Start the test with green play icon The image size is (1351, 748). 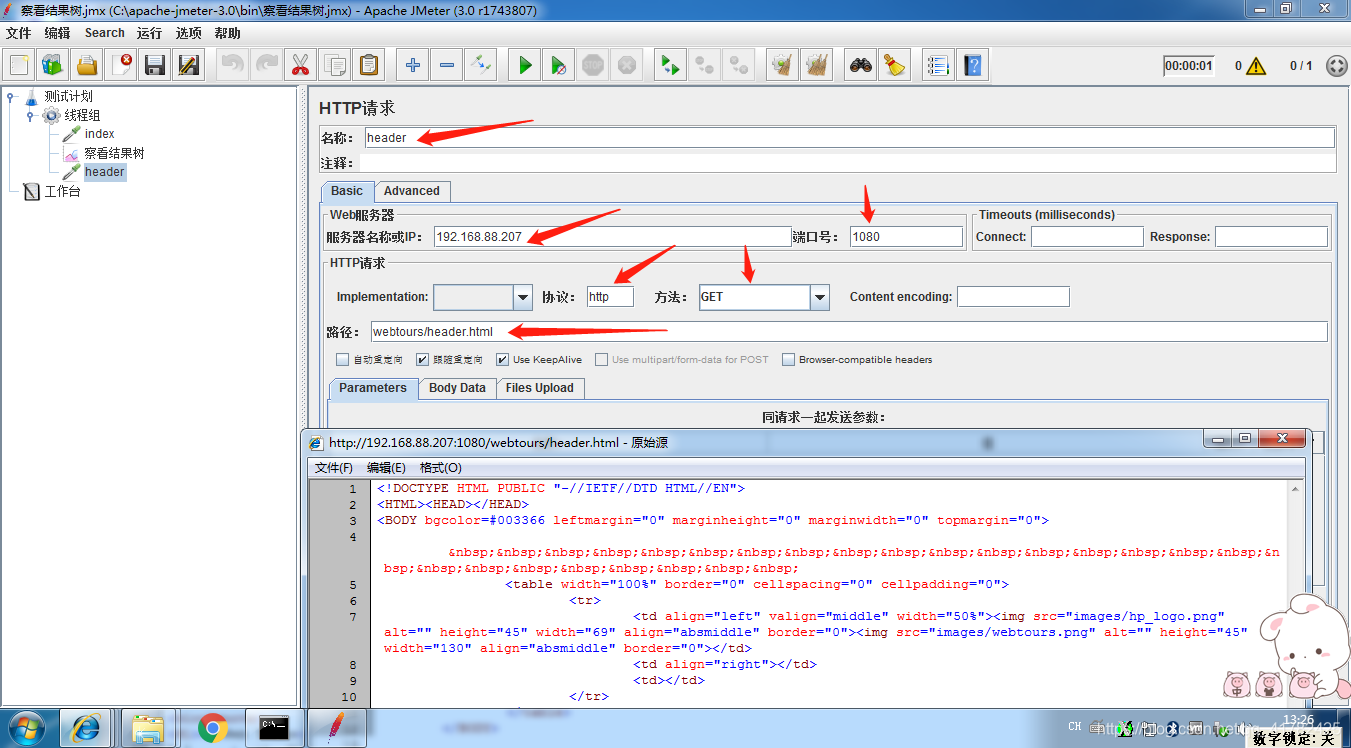pyautogui.click(x=524, y=66)
